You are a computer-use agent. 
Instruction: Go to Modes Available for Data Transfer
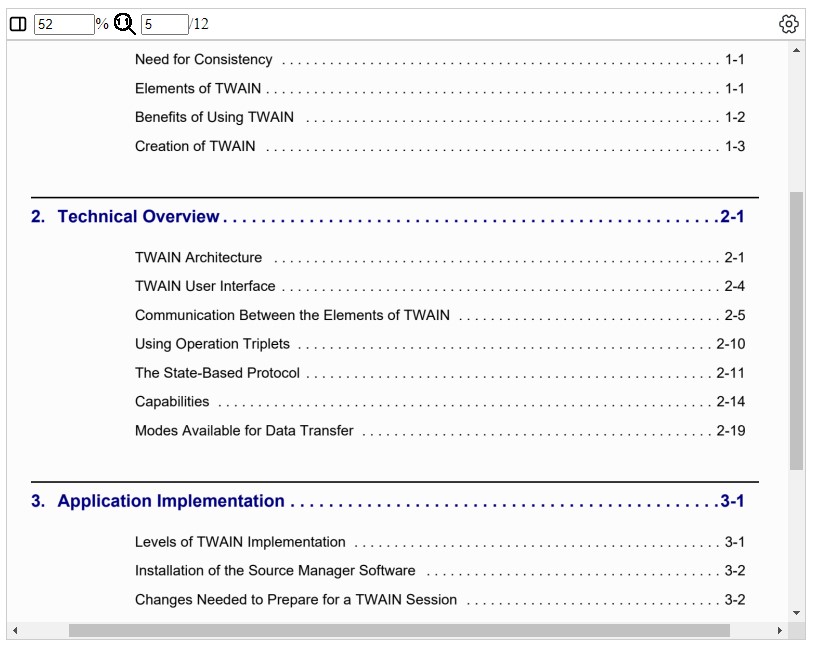click(244, 432)
